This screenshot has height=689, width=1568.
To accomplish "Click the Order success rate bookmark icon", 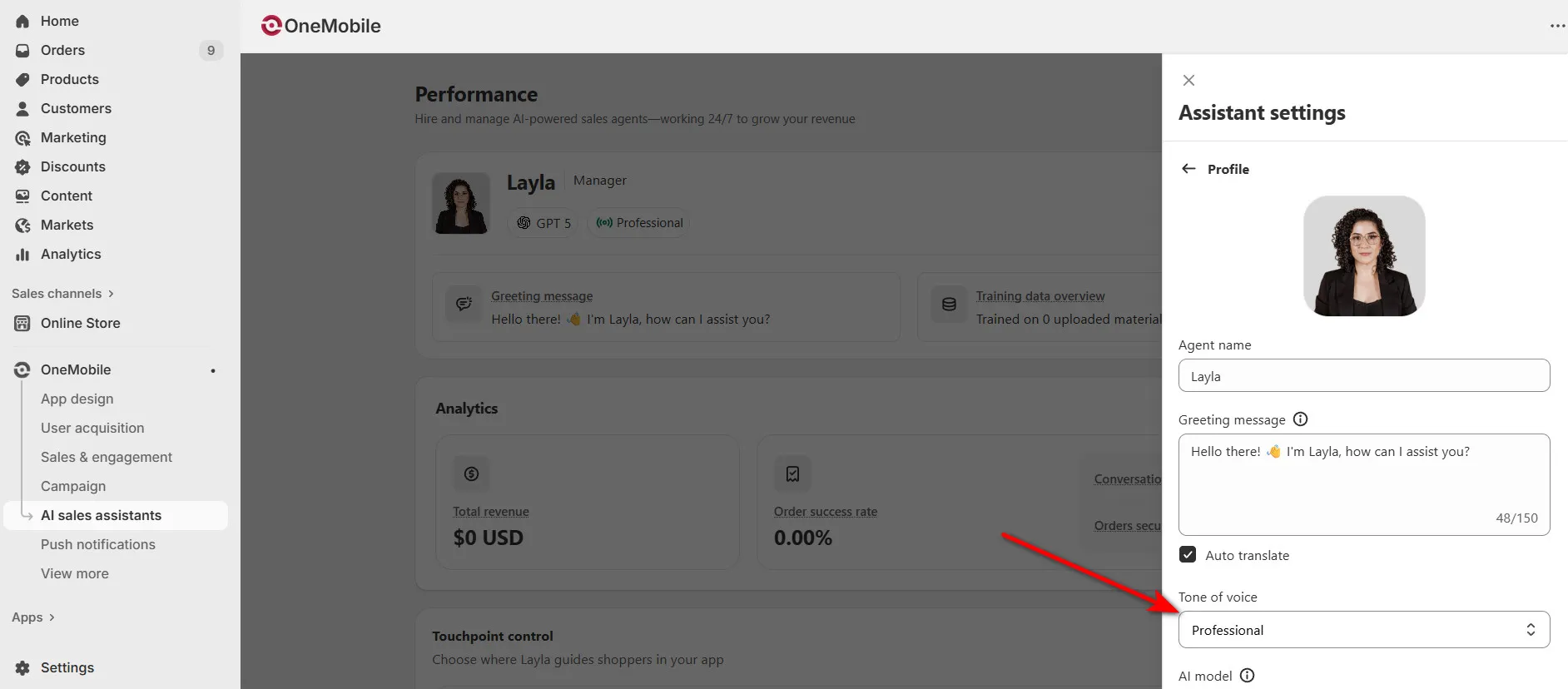I will [x=792, y=474].
